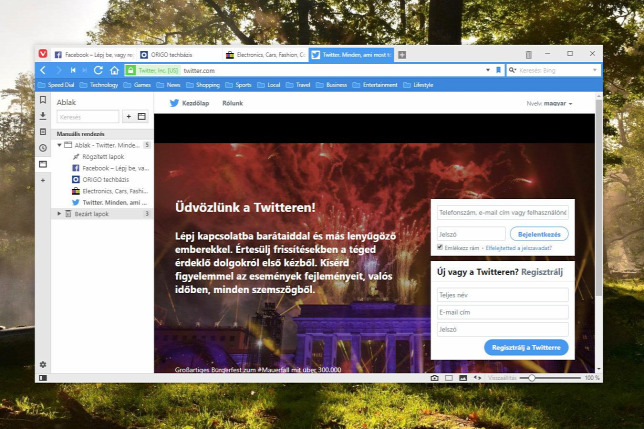Click the Regisztrálj a Twitterre button
Screen dimensions: 644x429
(x=526, y=347)
